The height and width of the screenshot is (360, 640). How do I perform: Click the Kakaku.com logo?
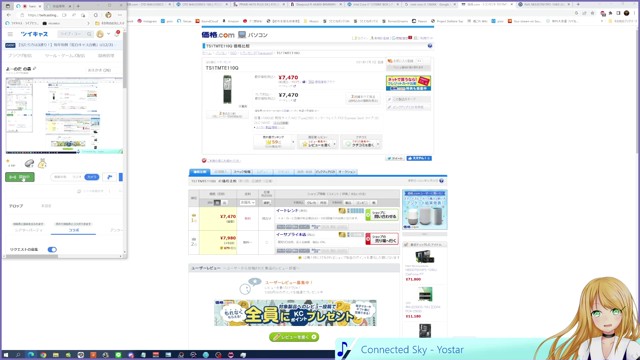[218, 35]
